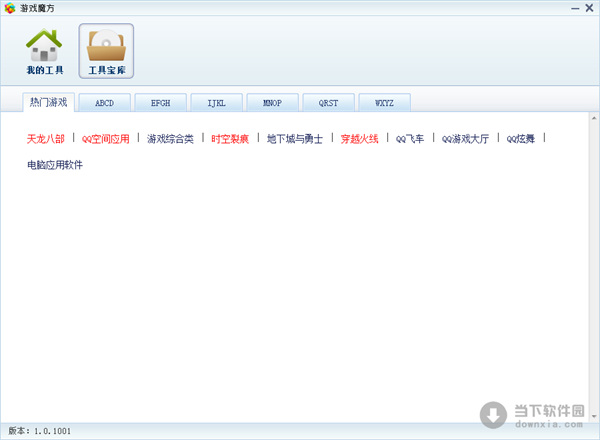This screenshot has width=600, height=440.
Task: Open the 穿越火线 link
Action: pos(360,139)
